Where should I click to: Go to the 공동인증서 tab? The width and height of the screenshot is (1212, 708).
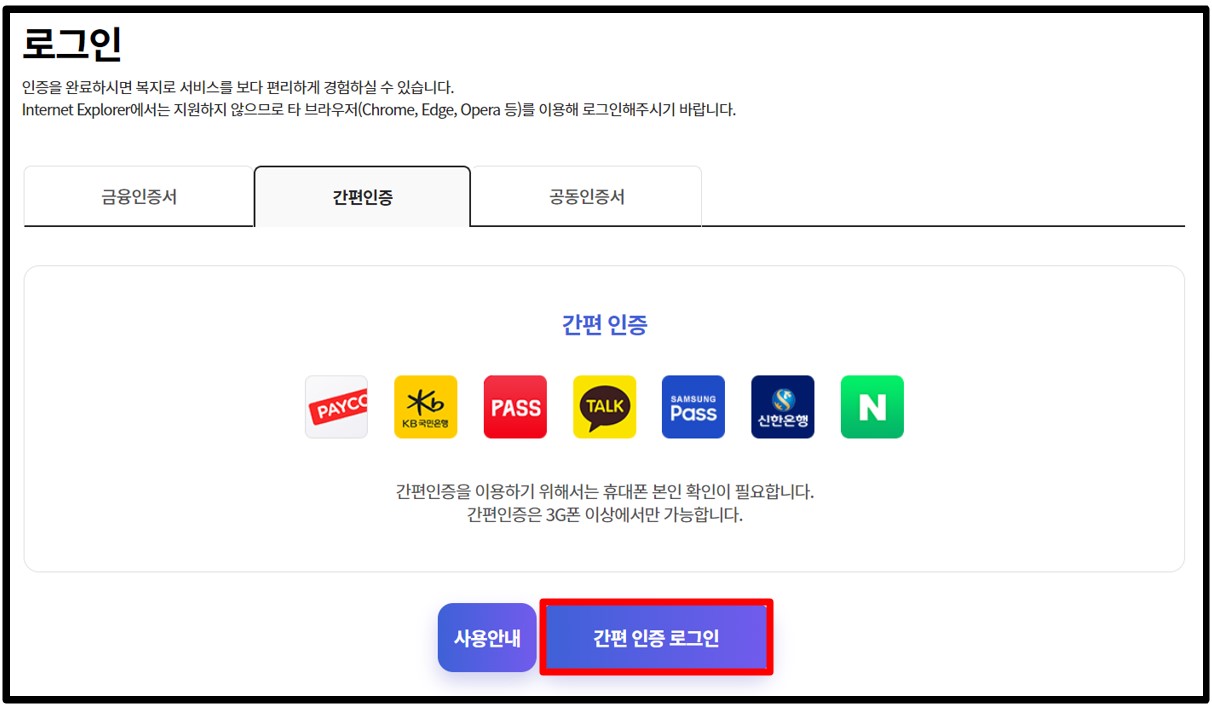click(587, 197)
